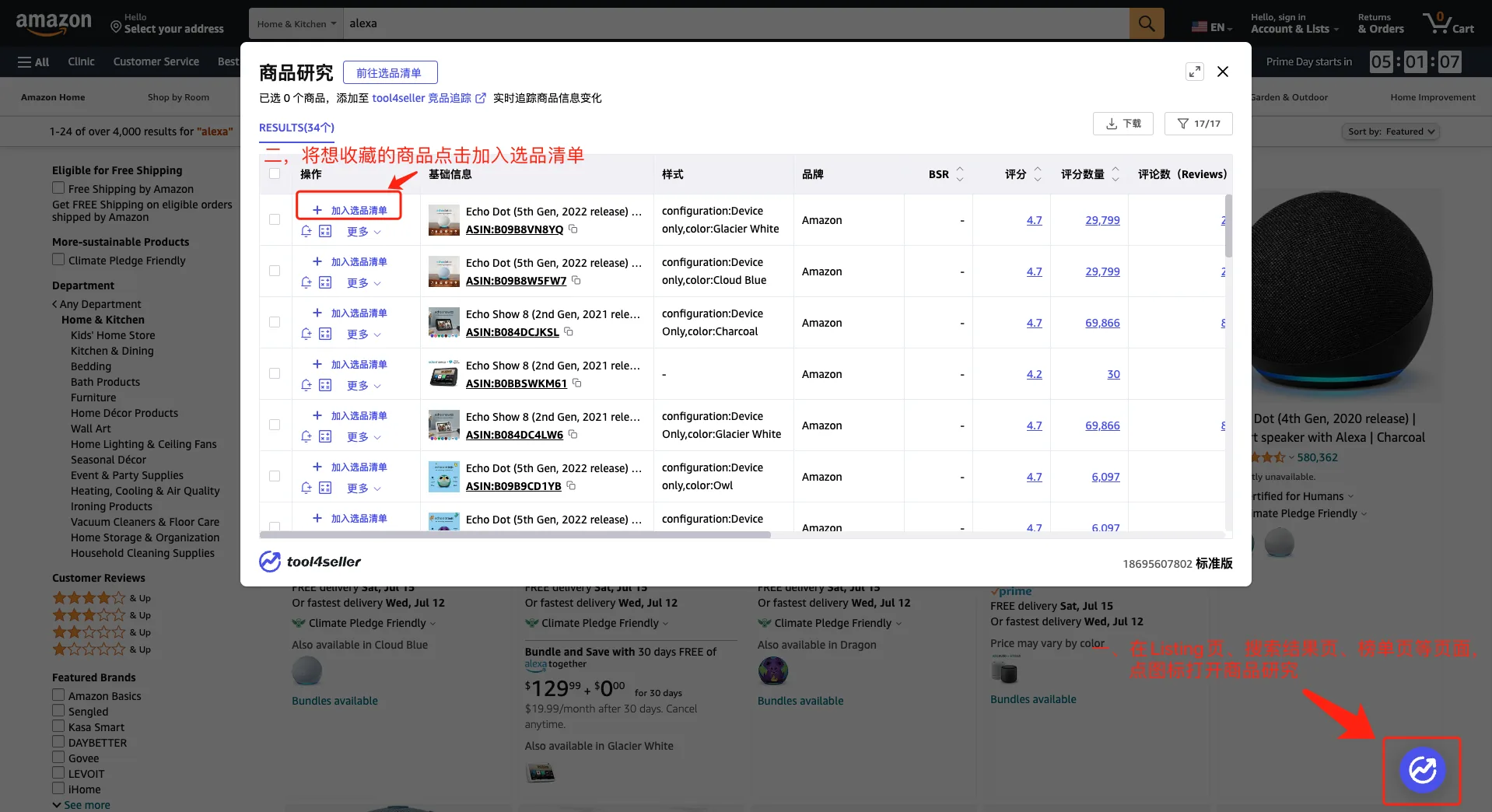Open calculator icon for ASIN B09B8W5FW7 row
This screenshot has height=812, width=1492.
pos(325,283)
